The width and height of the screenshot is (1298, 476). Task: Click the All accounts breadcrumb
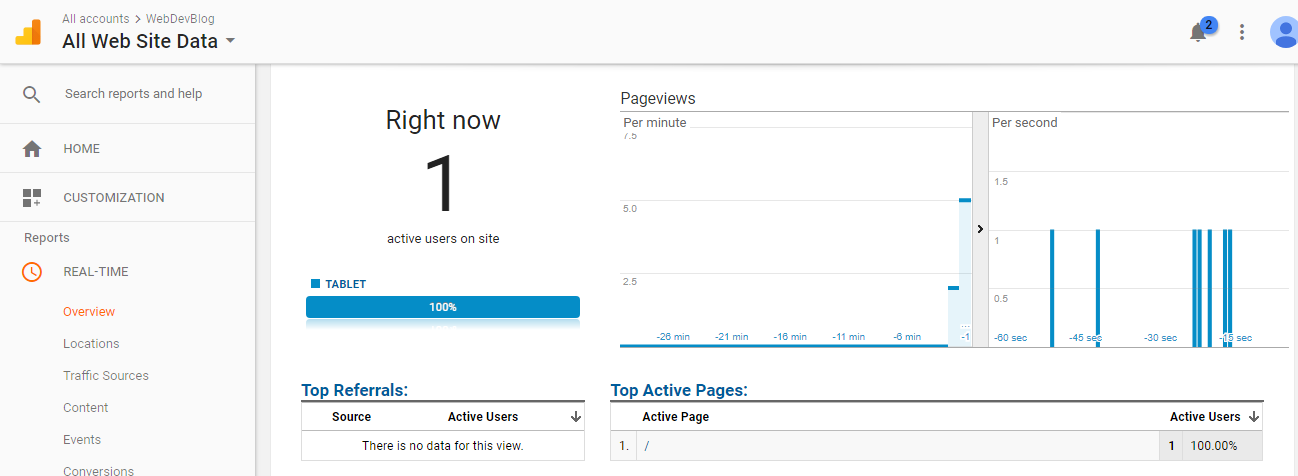(95, 18)
